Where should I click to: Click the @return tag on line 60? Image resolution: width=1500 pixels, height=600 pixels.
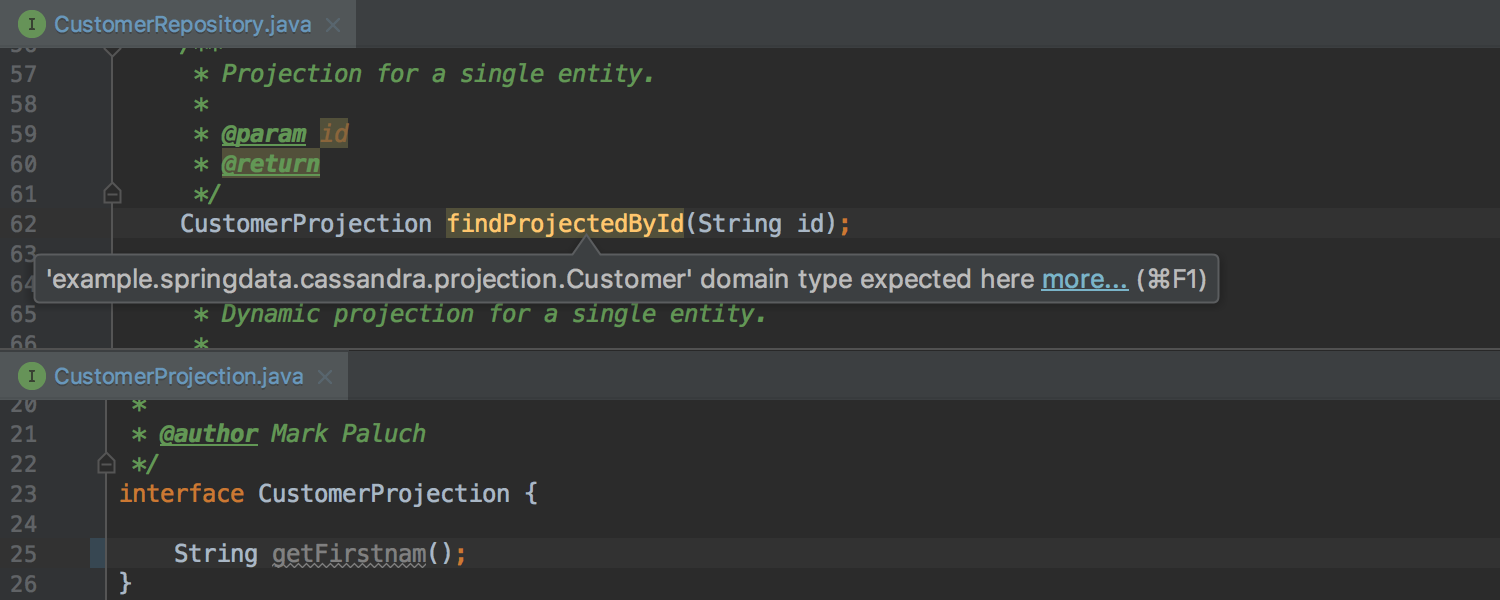270,164
